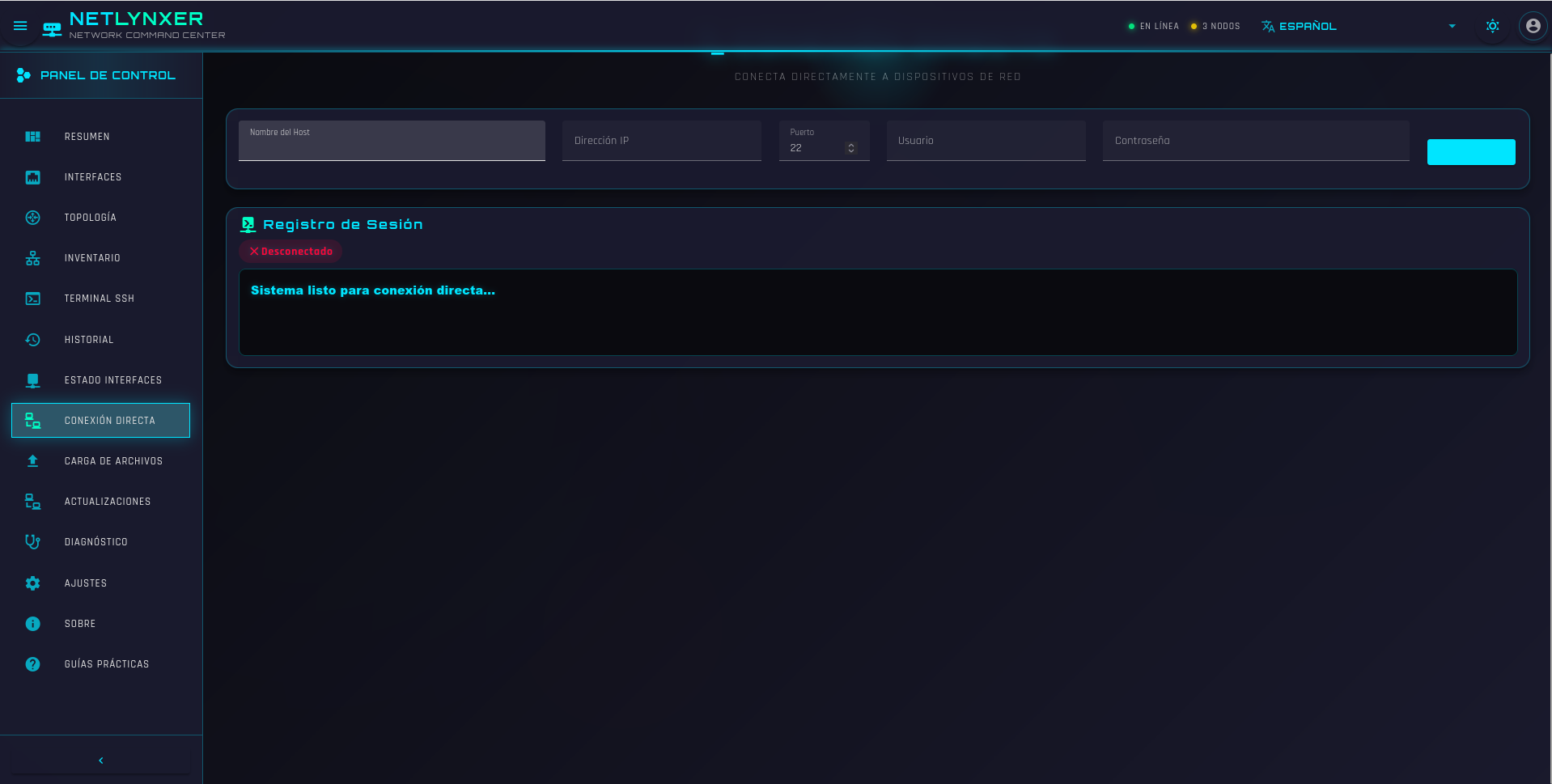Click the Dirección IP input field
The height and width of the screenshot is (784, 1552).
click(x=661, y=141)
